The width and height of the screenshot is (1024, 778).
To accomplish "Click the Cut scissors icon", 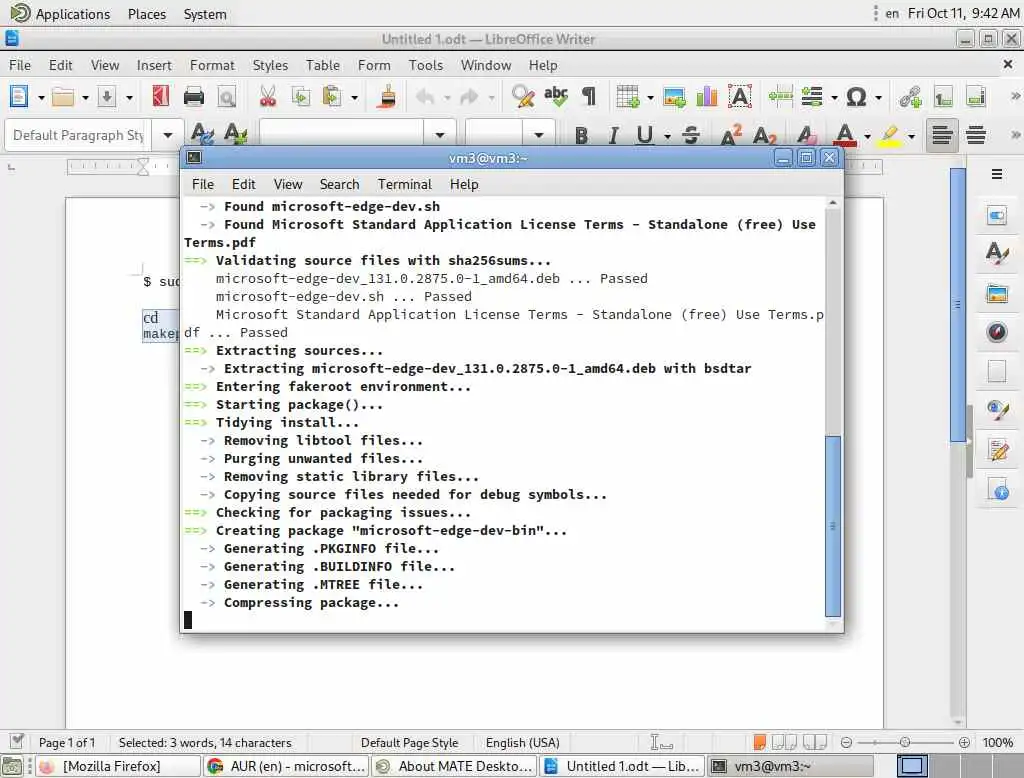I will (x=268, y=97).
